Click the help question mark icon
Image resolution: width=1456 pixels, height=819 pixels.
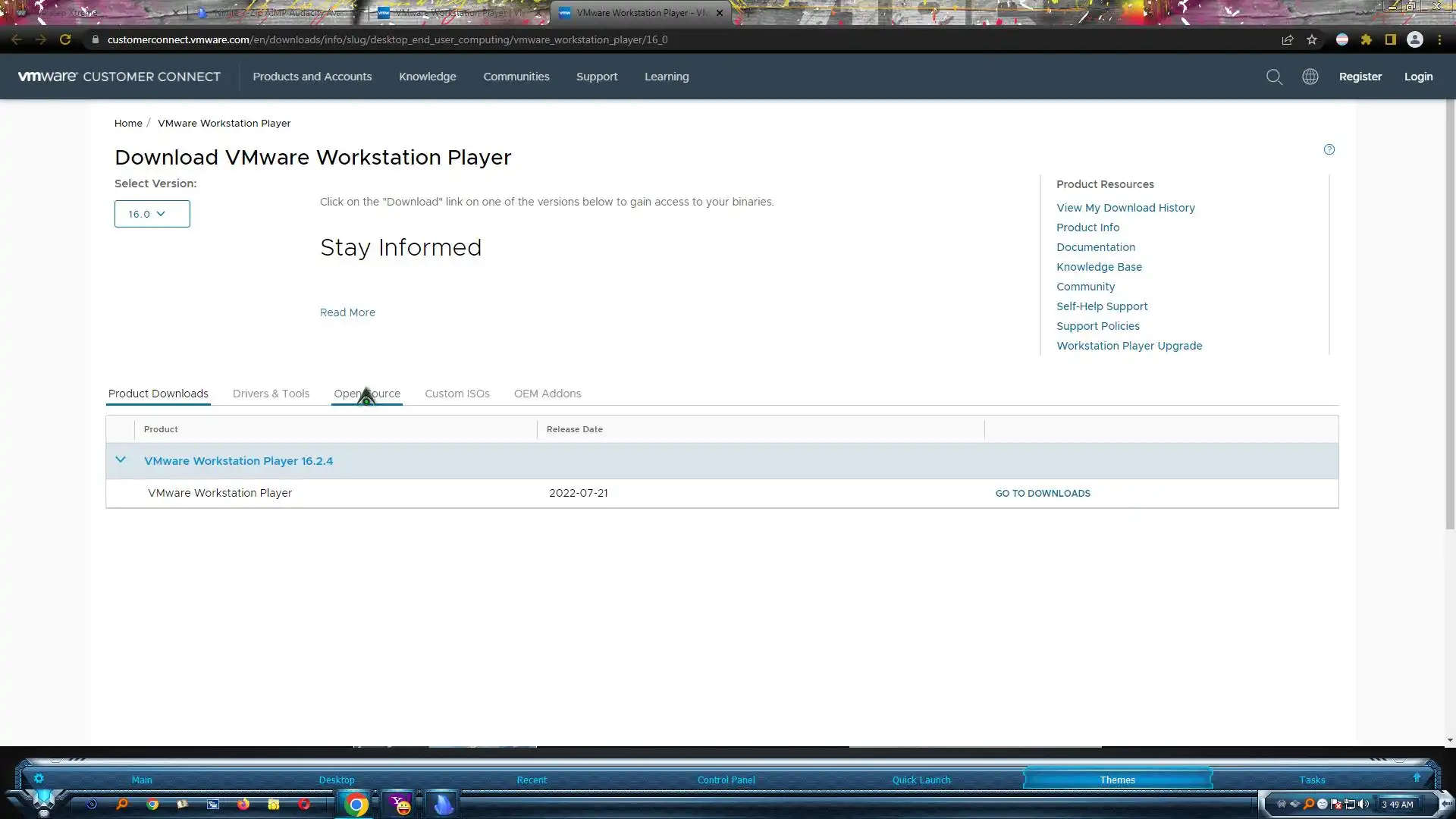tap(1329, 149)
